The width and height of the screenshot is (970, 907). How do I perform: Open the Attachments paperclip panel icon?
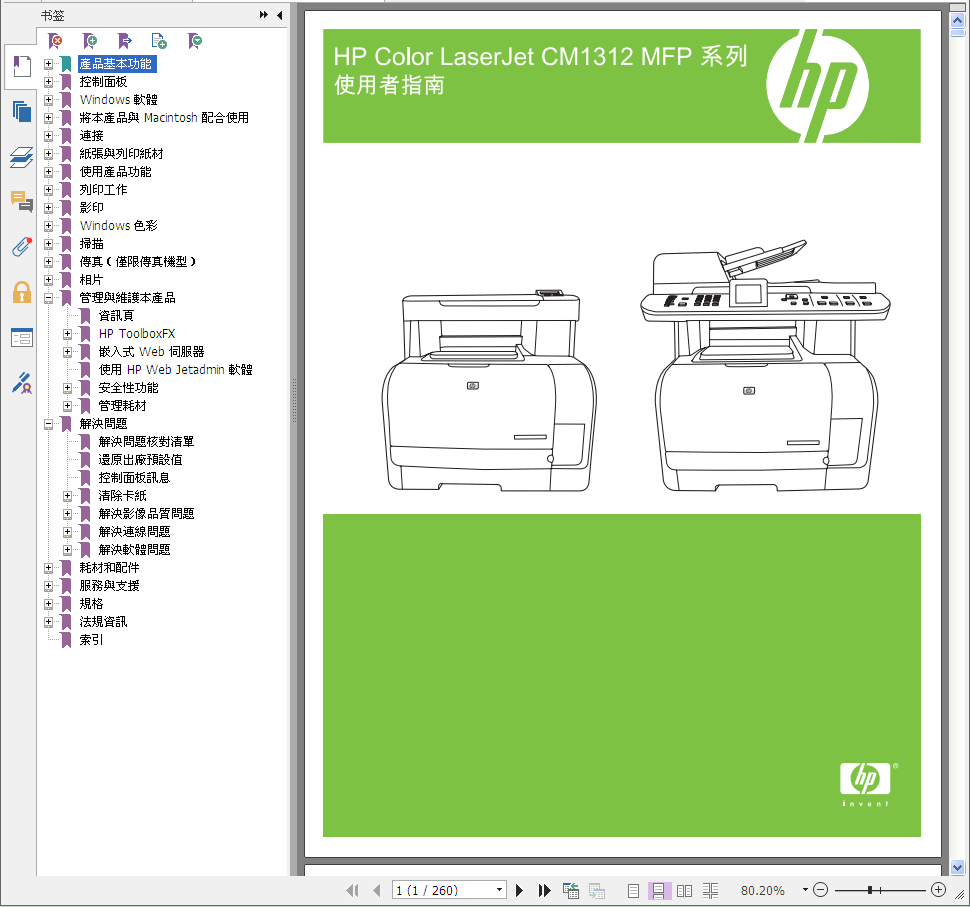[22, 246]
